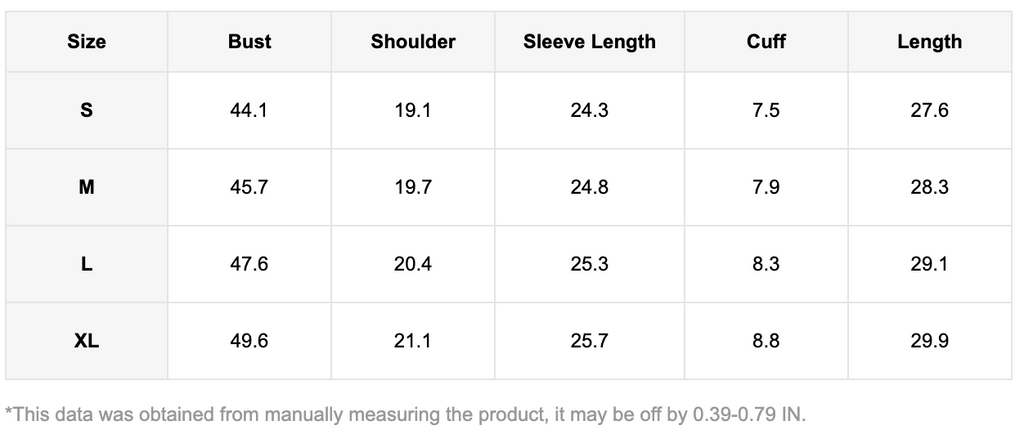1024x430 pixels.
Task: Select the Cuff column header
Action: pyautogui.click(x=766, y=42)
